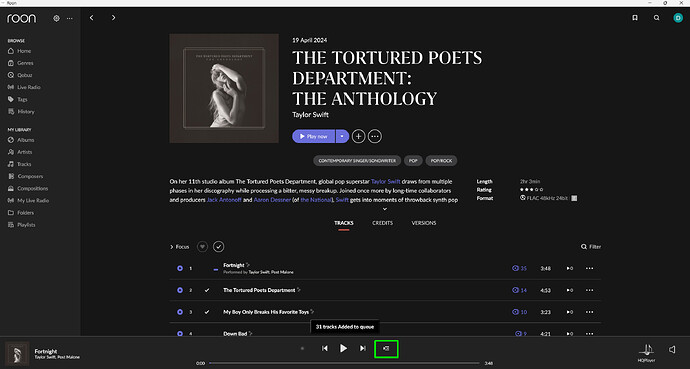Play or pause with the center play button

tap(343, 348)
